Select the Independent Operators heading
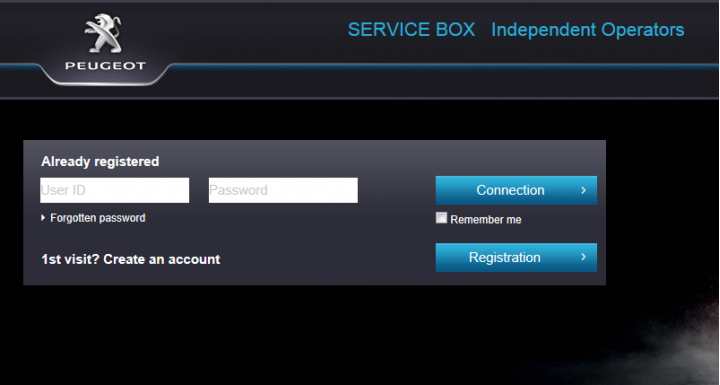Image resolution: width=720 pixels, height=385 pixels. coord(588,30)
